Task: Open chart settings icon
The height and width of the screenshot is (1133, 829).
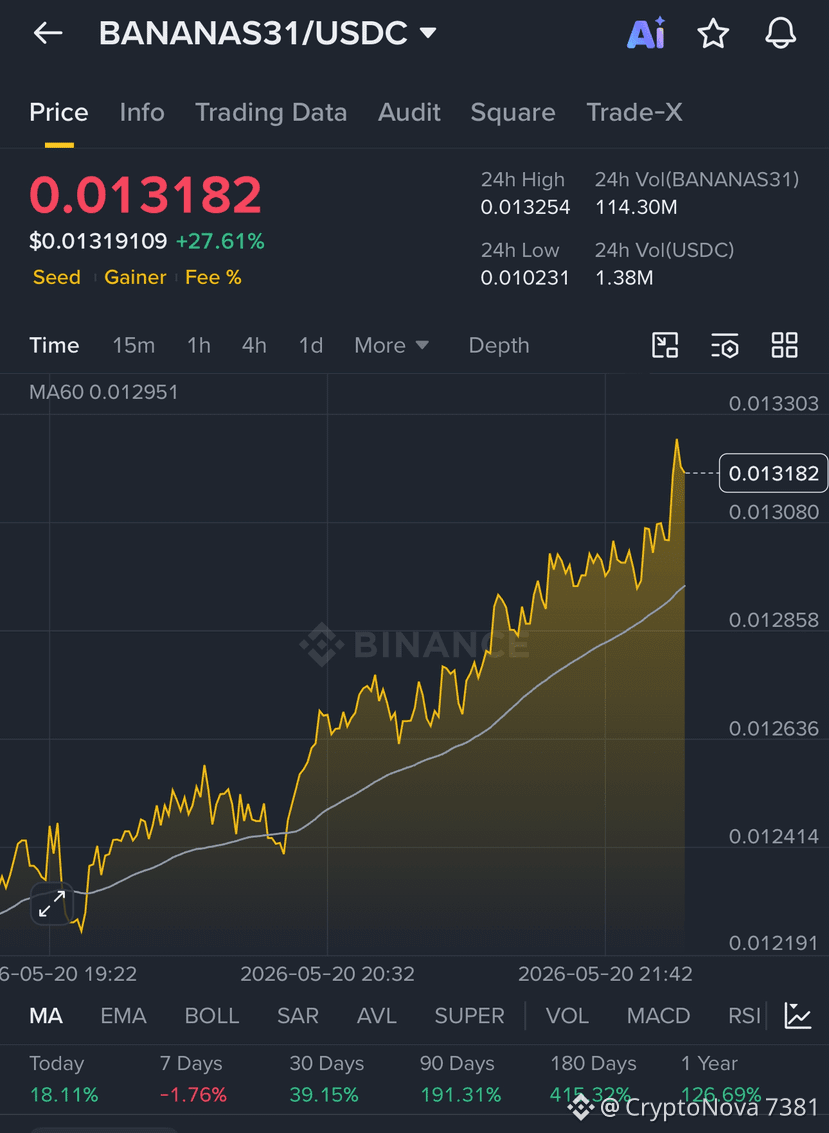Action: tap(724, 345)
